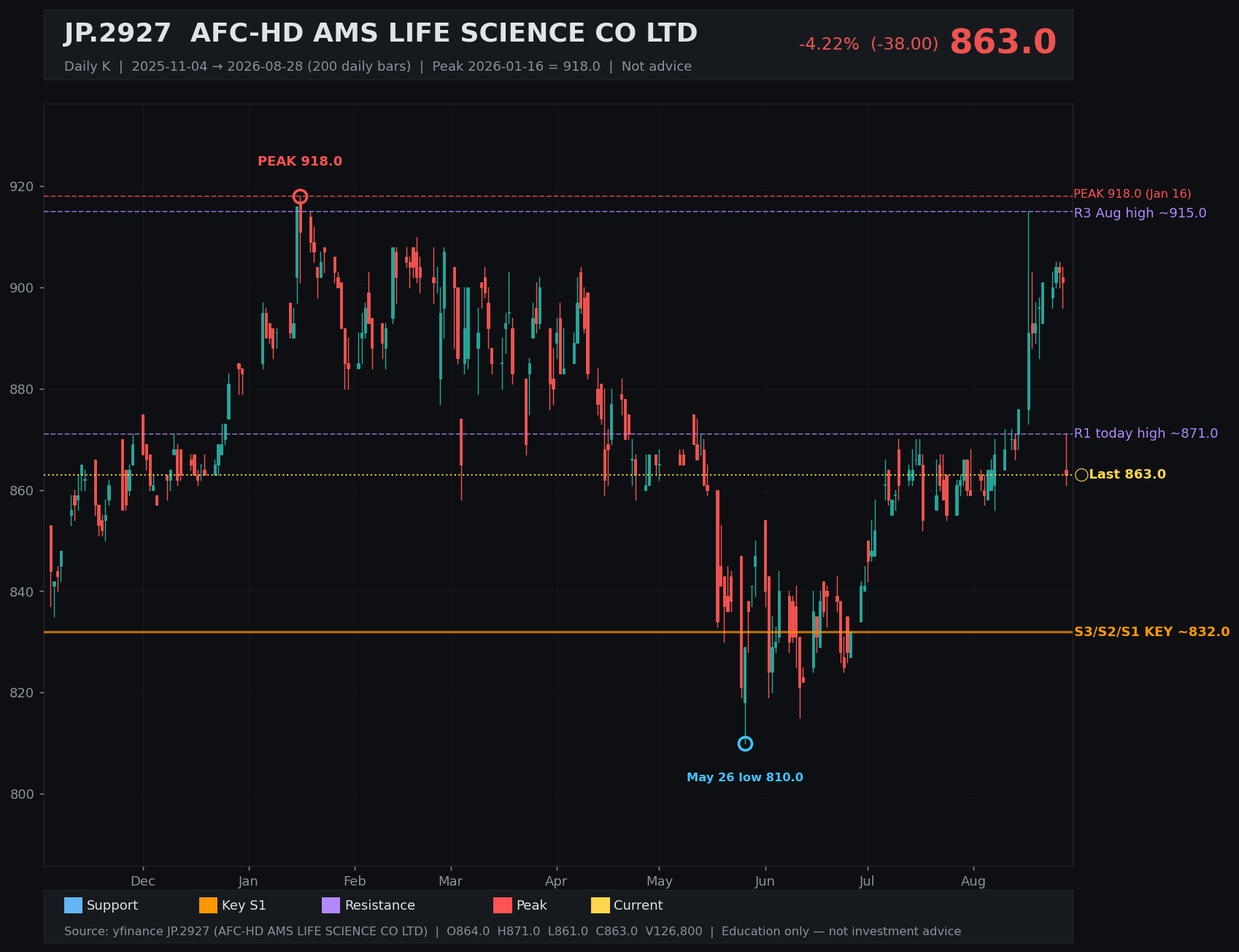Select the blue Support legend swatch

coord(73,905)
